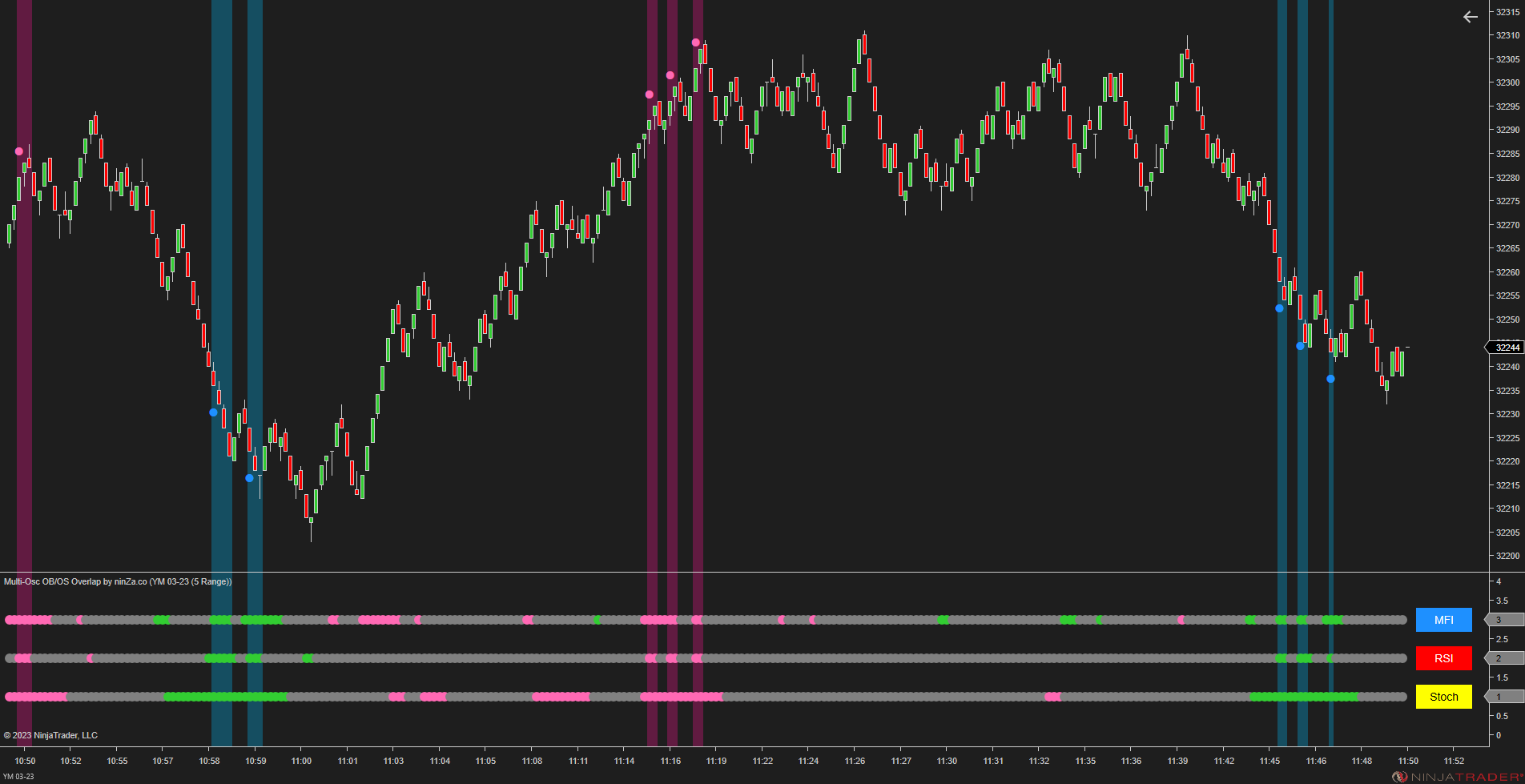Expand the Multi-Osc OB/OS Overlap indicator title
The image size is (1525, 784).
[116, 581]
